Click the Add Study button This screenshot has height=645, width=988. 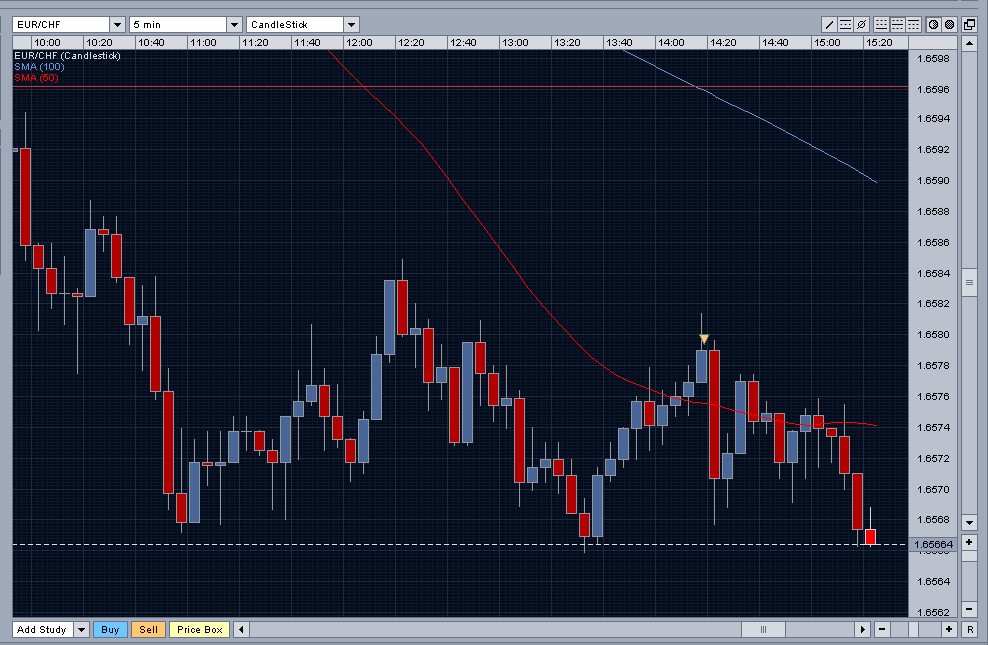[42, 629]
